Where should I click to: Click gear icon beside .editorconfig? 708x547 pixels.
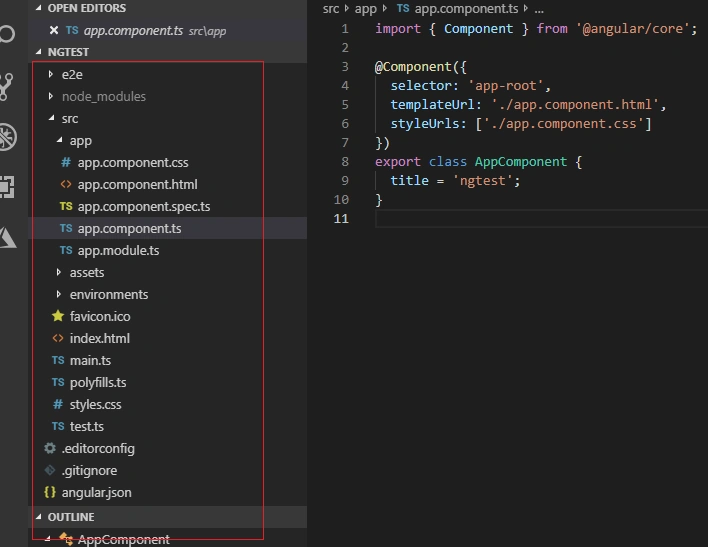coord(50,448)
